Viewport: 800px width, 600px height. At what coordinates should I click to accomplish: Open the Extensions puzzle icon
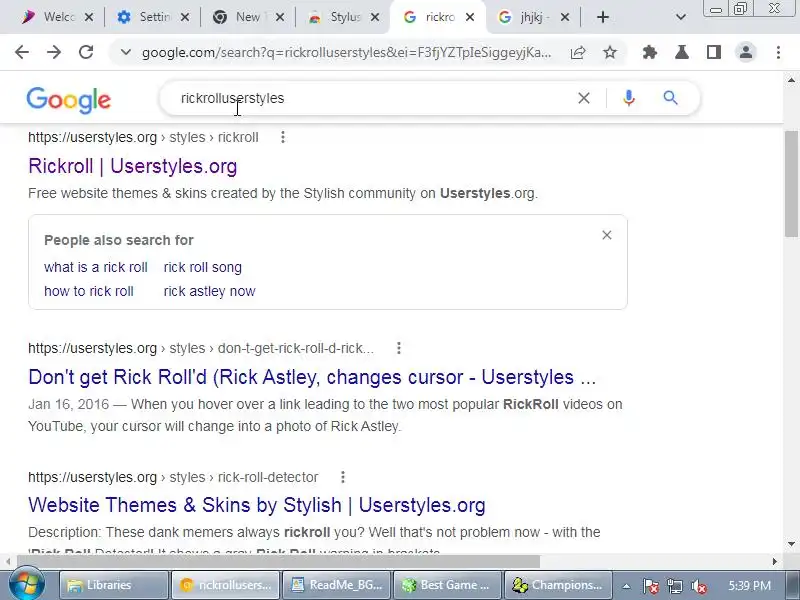click(x=649, y=52)
